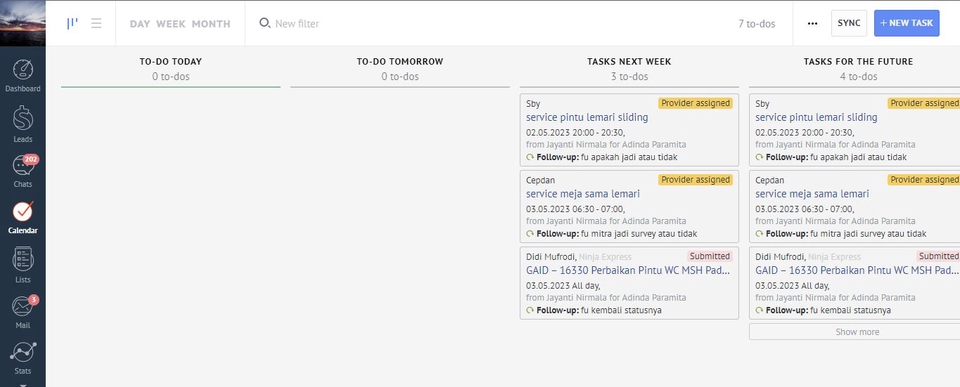Image resolution: width=960 pixels, height=387 pixels.
Task: Open 'service pintu lemari sliding' in Tasks Next Week
Action: click(x=587, y=117)
